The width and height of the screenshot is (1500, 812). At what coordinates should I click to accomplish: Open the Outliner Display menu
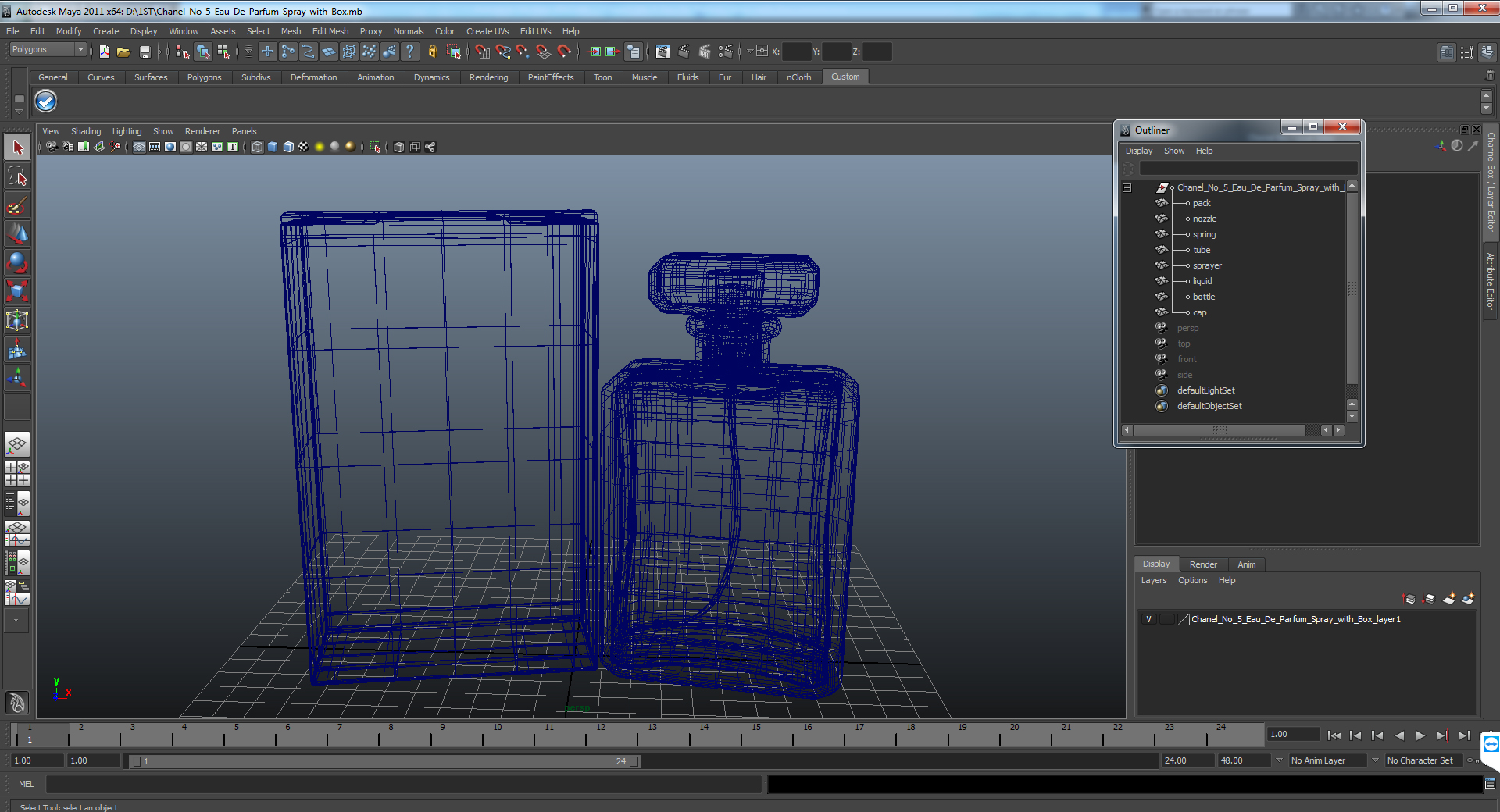tap(1139, 151)
